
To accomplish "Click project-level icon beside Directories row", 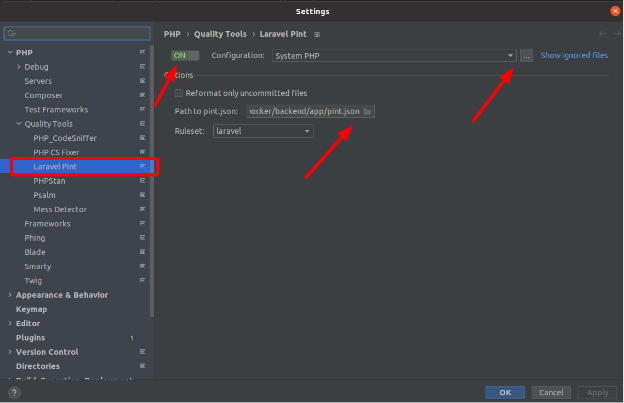I will (x=142, y=366).
